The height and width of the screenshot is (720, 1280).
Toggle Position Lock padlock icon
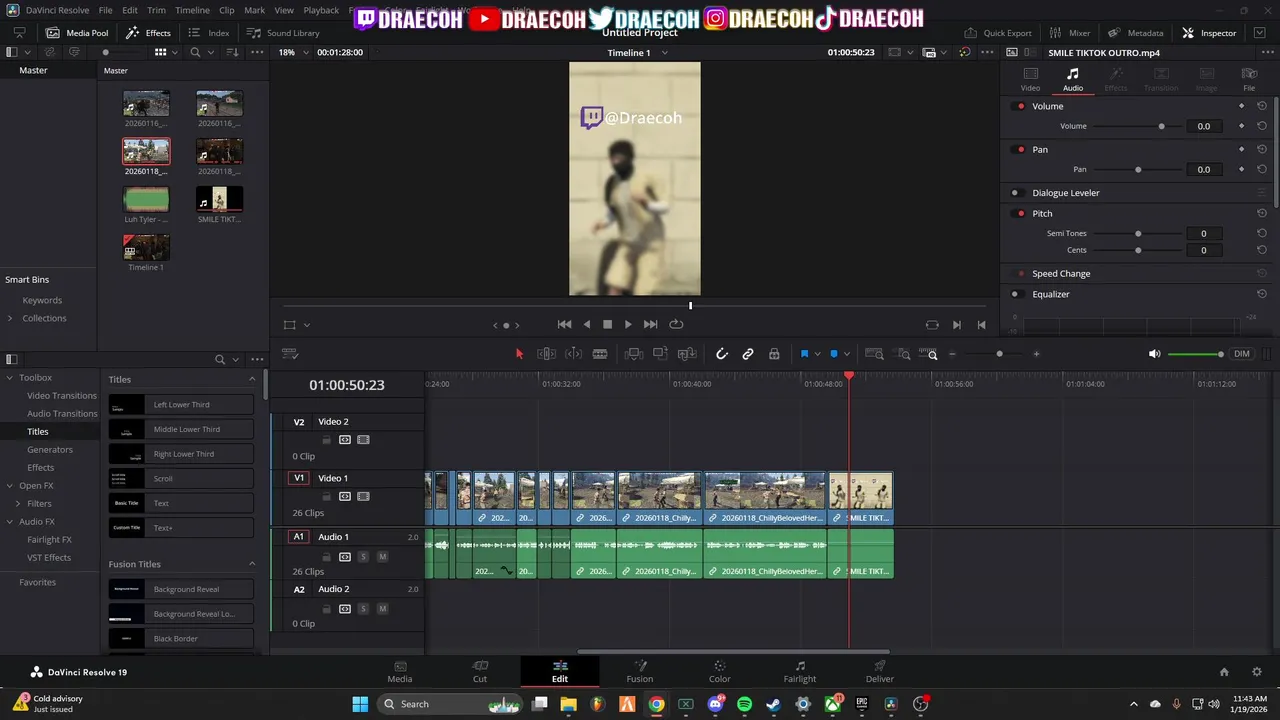[x=774, y=354]
